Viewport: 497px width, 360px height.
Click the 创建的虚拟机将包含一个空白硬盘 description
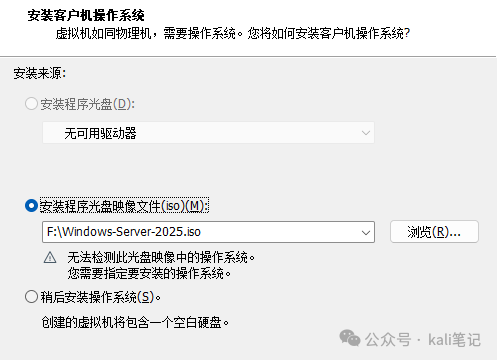pos(135,322)
